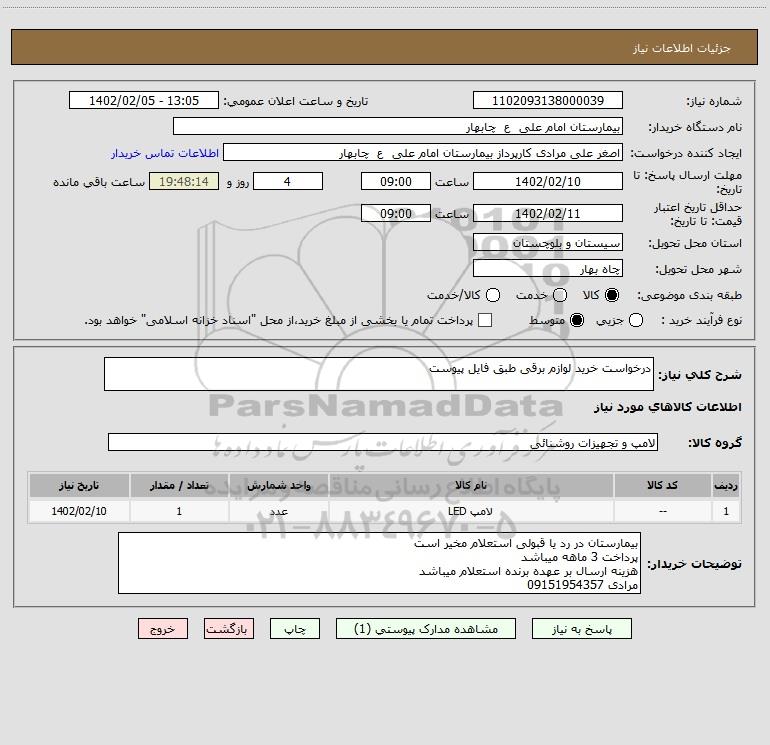Click the province field سیستان و بلوچستان
The width and height of the screenshot is (770, 745).
[548, 242]
